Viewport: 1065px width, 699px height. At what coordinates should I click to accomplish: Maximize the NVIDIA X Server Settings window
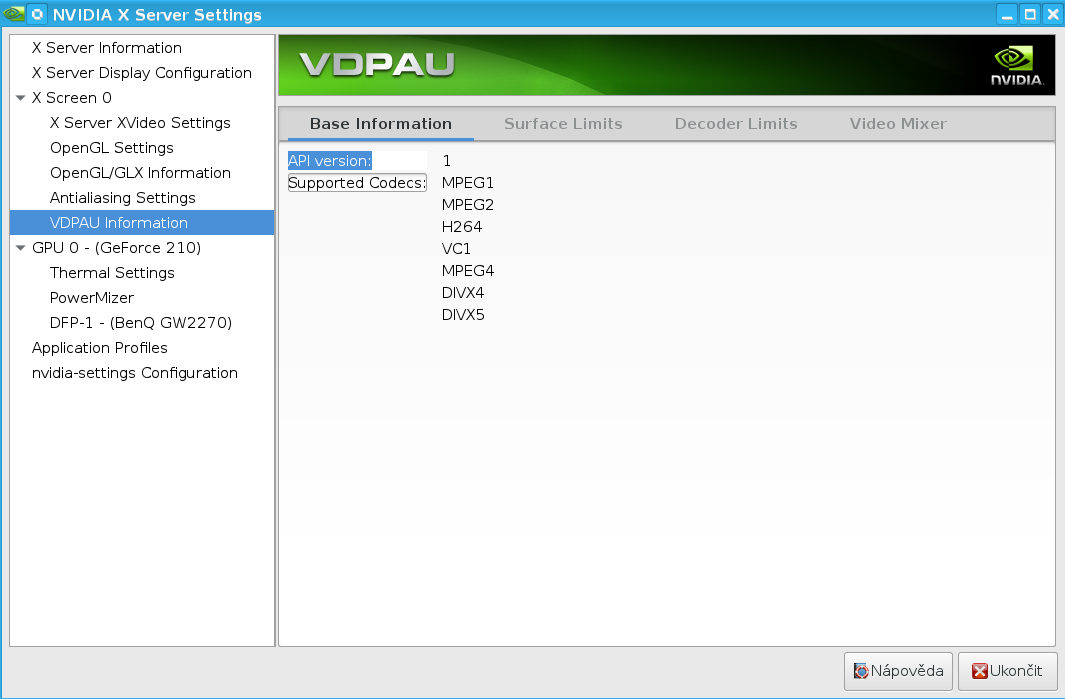tap(1030, 14)
